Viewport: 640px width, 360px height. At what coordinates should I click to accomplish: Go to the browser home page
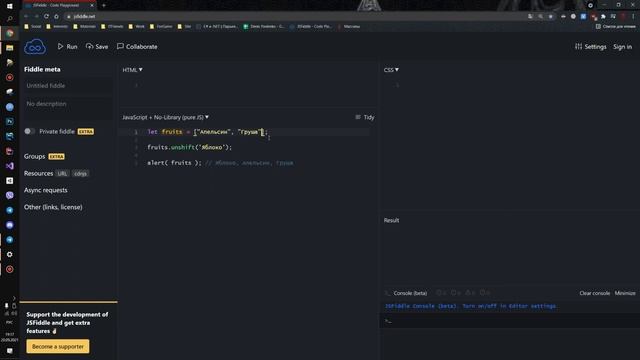click(56, 16)
